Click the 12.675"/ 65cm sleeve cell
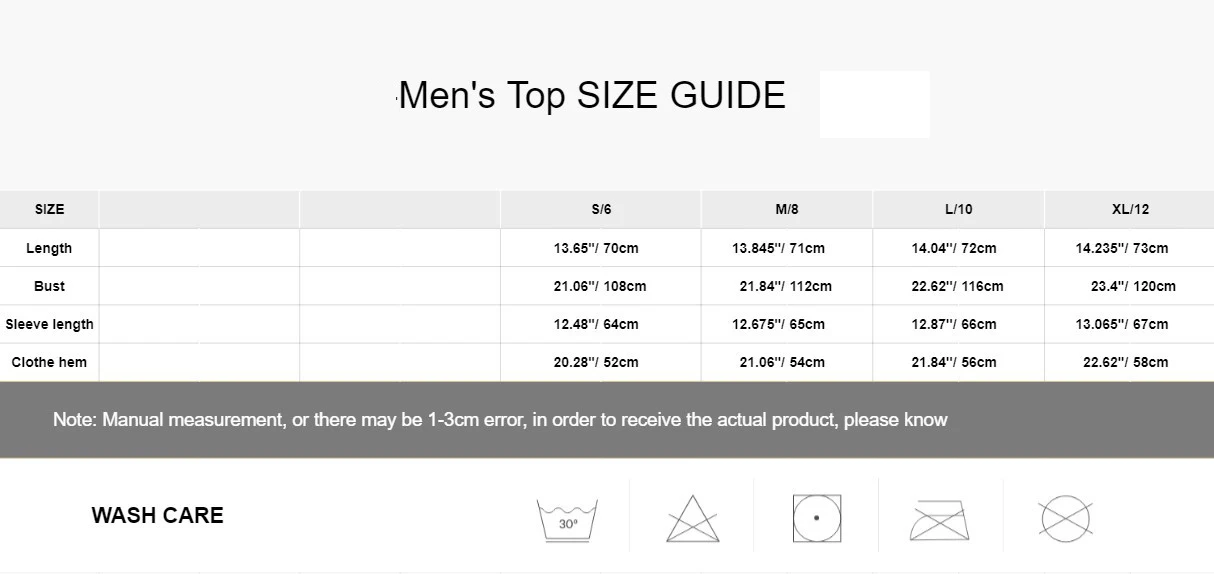 [x=778, y=324]
